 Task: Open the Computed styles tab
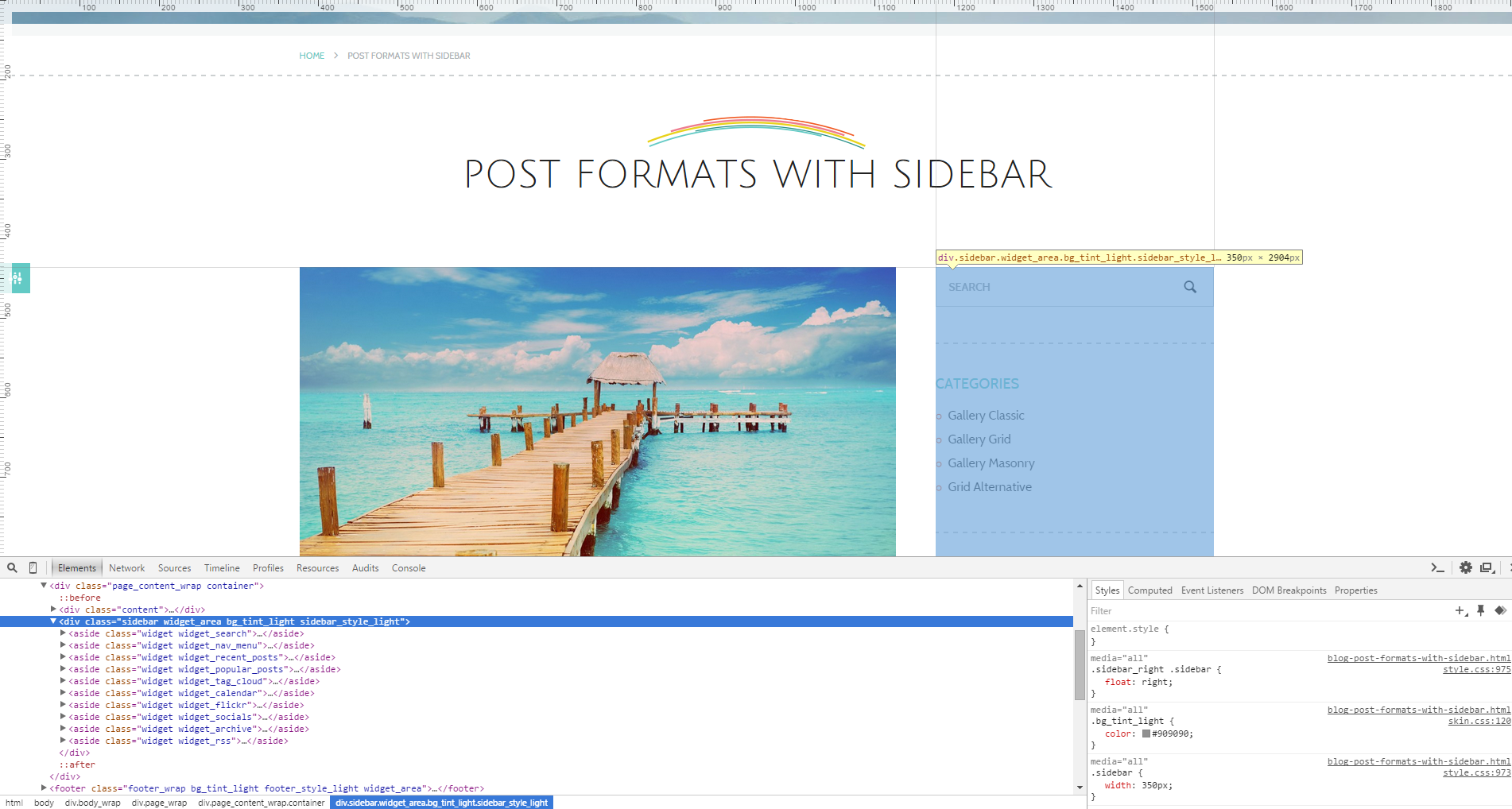[1150, 590]
